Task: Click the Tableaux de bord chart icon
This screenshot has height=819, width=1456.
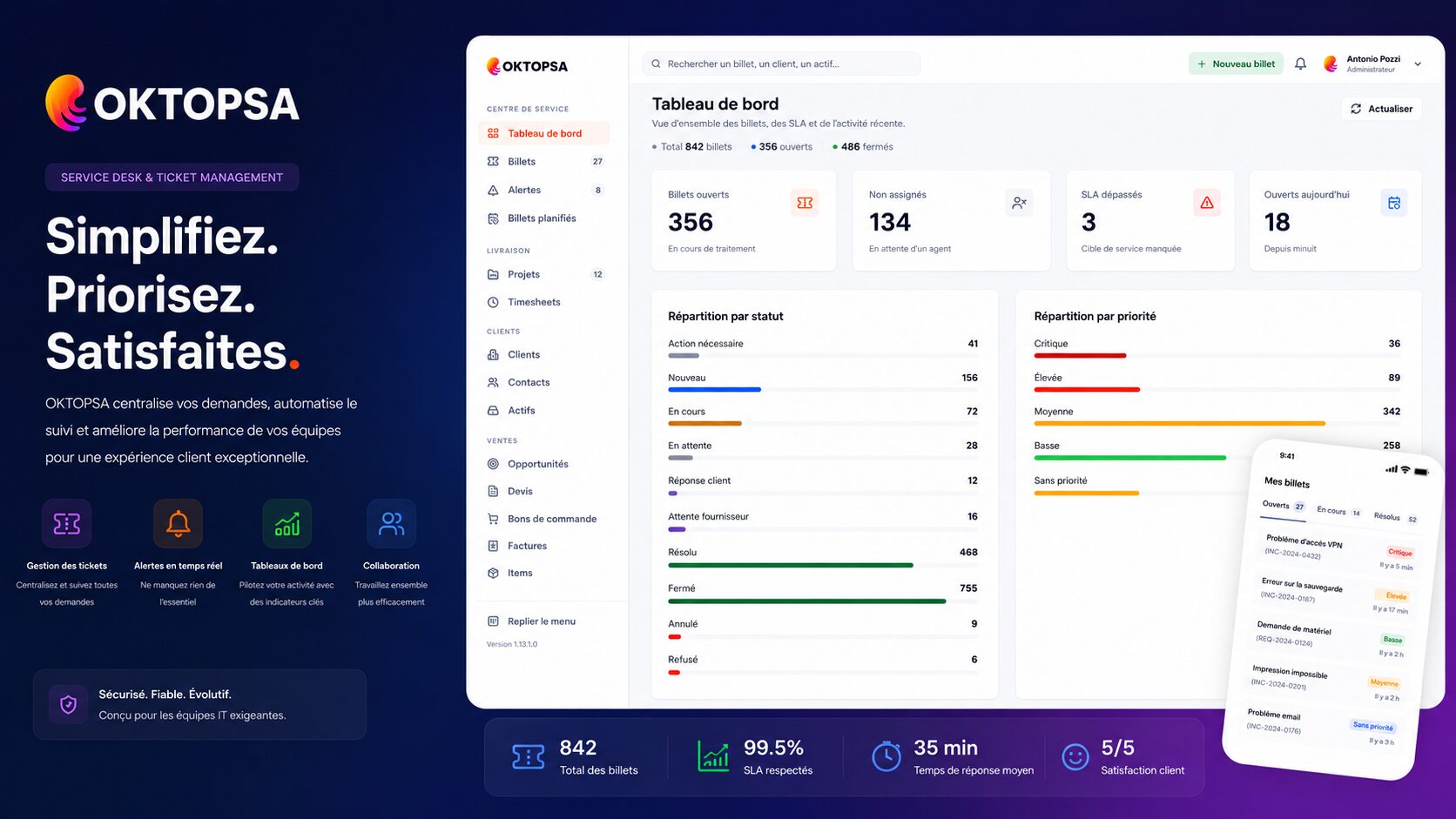Action: [286, 524]
